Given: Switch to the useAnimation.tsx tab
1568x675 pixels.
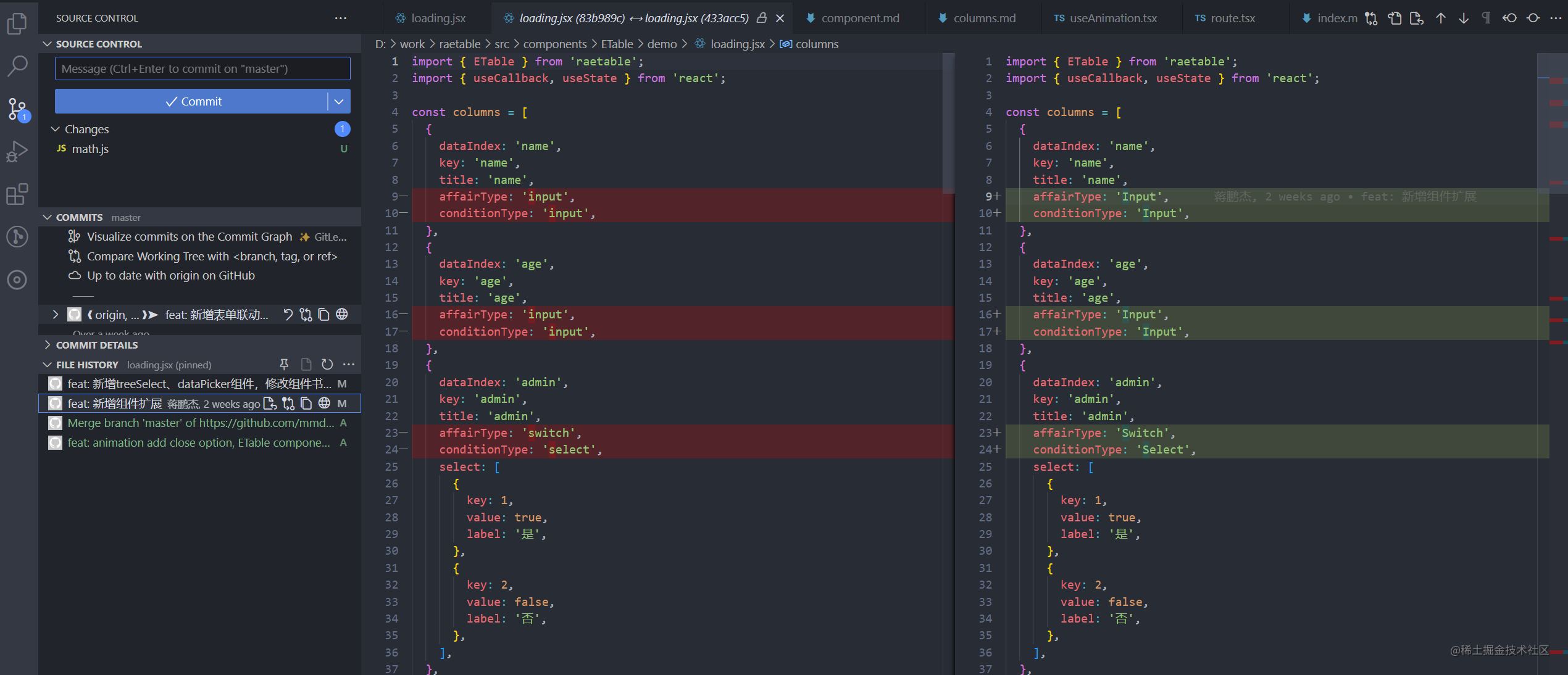Looking at the screenshot, I should [1112, 18].
